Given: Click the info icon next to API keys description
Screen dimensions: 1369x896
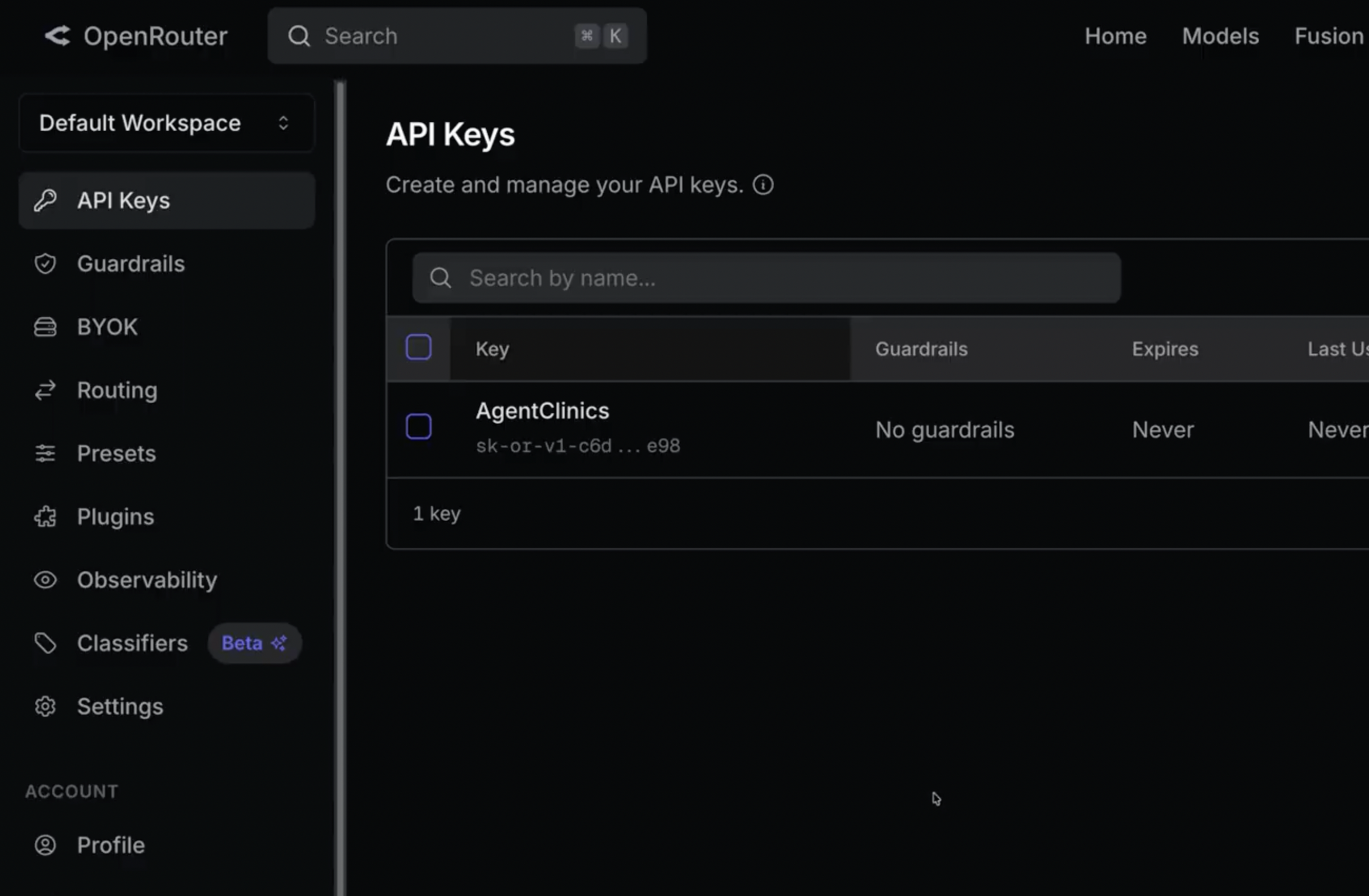Looking at the screenshot, I should coord(763,185).
